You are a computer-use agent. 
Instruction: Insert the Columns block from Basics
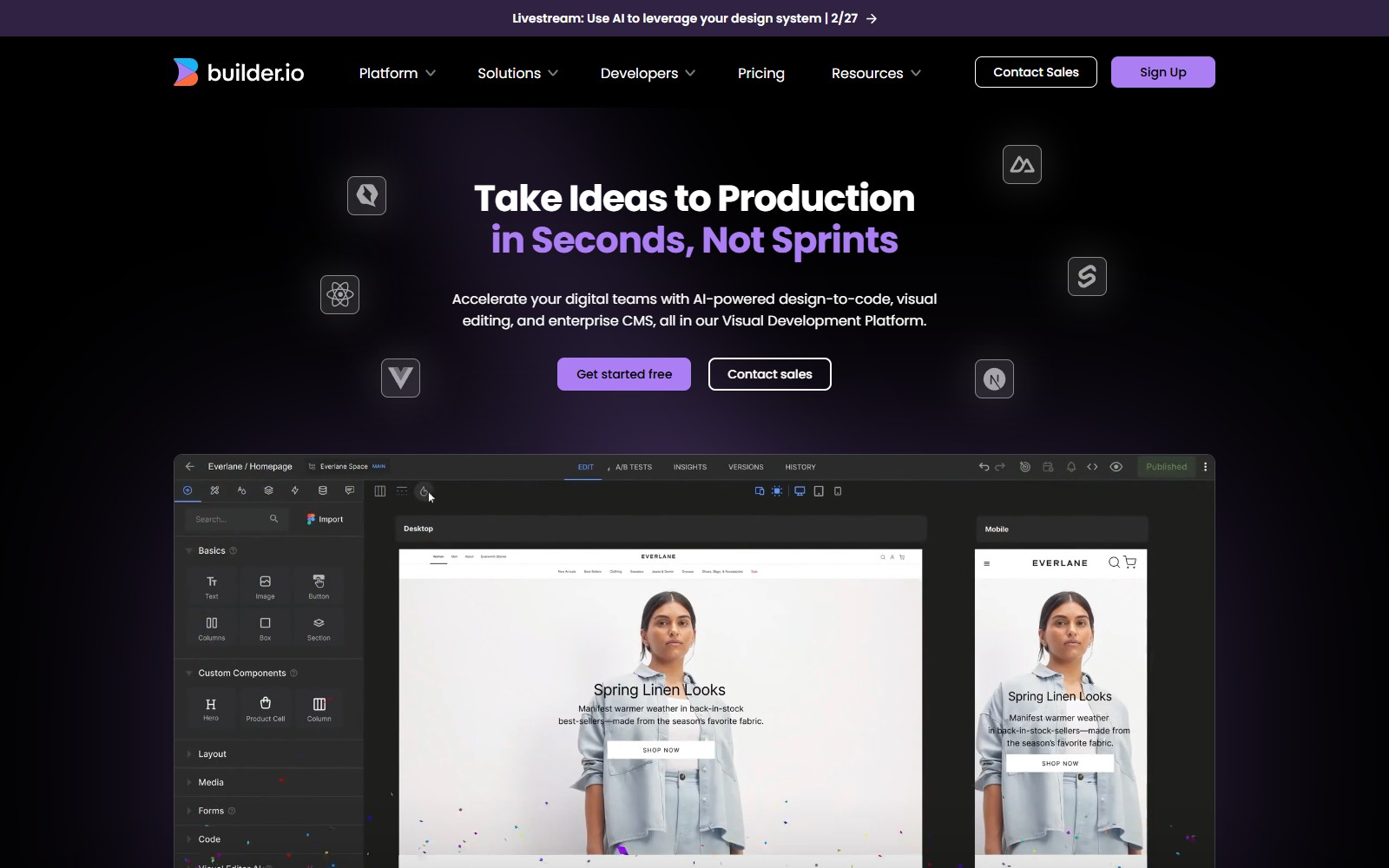[212, 628]
